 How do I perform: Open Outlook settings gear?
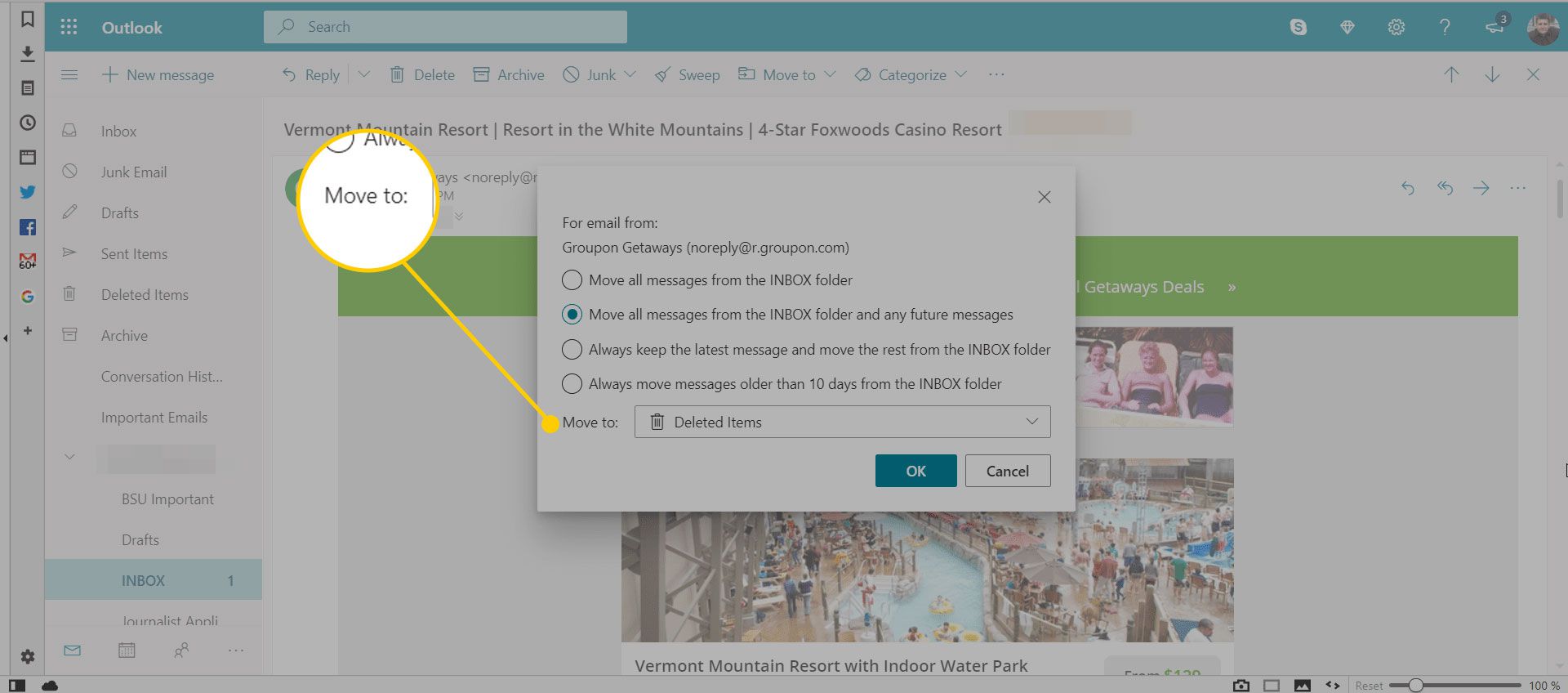click(x=1396, y=27)
